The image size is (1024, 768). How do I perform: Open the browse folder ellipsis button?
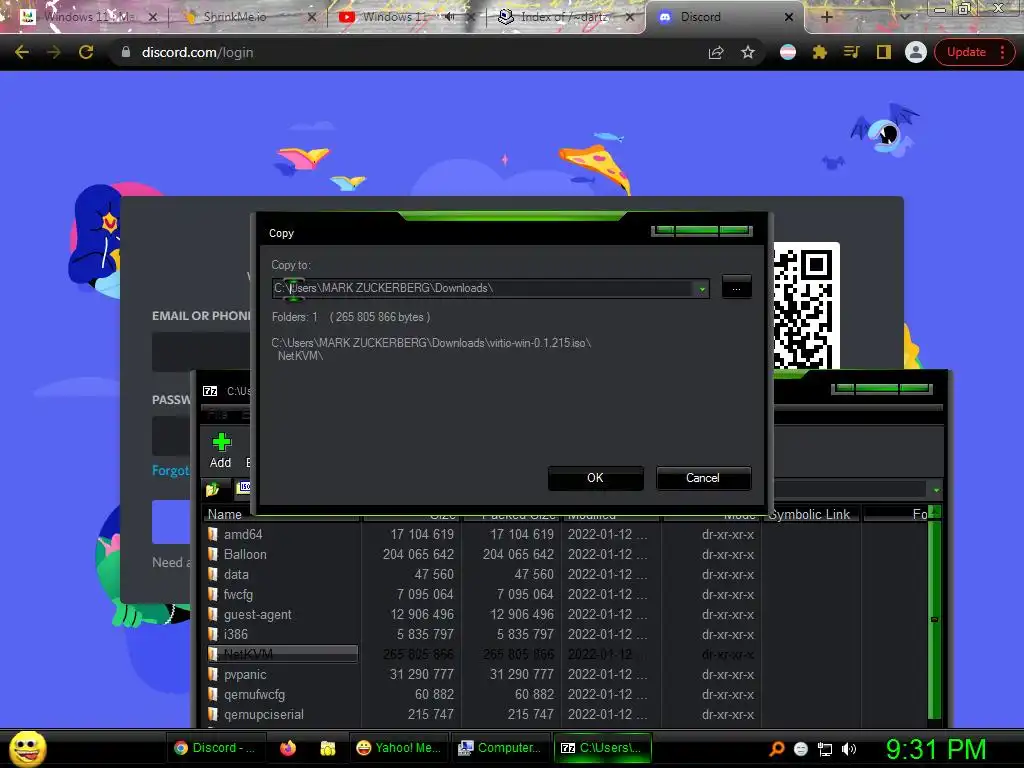pos(736,287)
